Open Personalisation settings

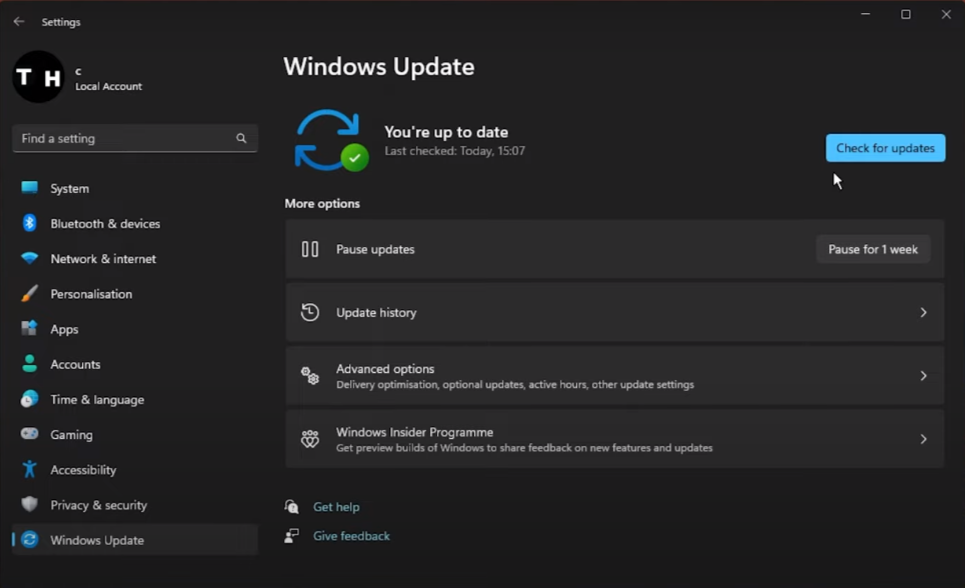click(135, 294)
